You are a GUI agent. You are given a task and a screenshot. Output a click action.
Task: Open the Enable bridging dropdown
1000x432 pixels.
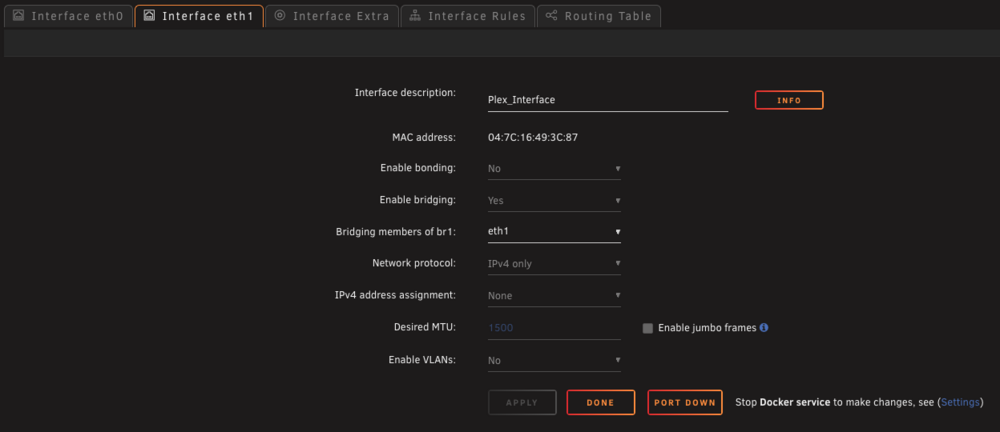pos(554,200)
